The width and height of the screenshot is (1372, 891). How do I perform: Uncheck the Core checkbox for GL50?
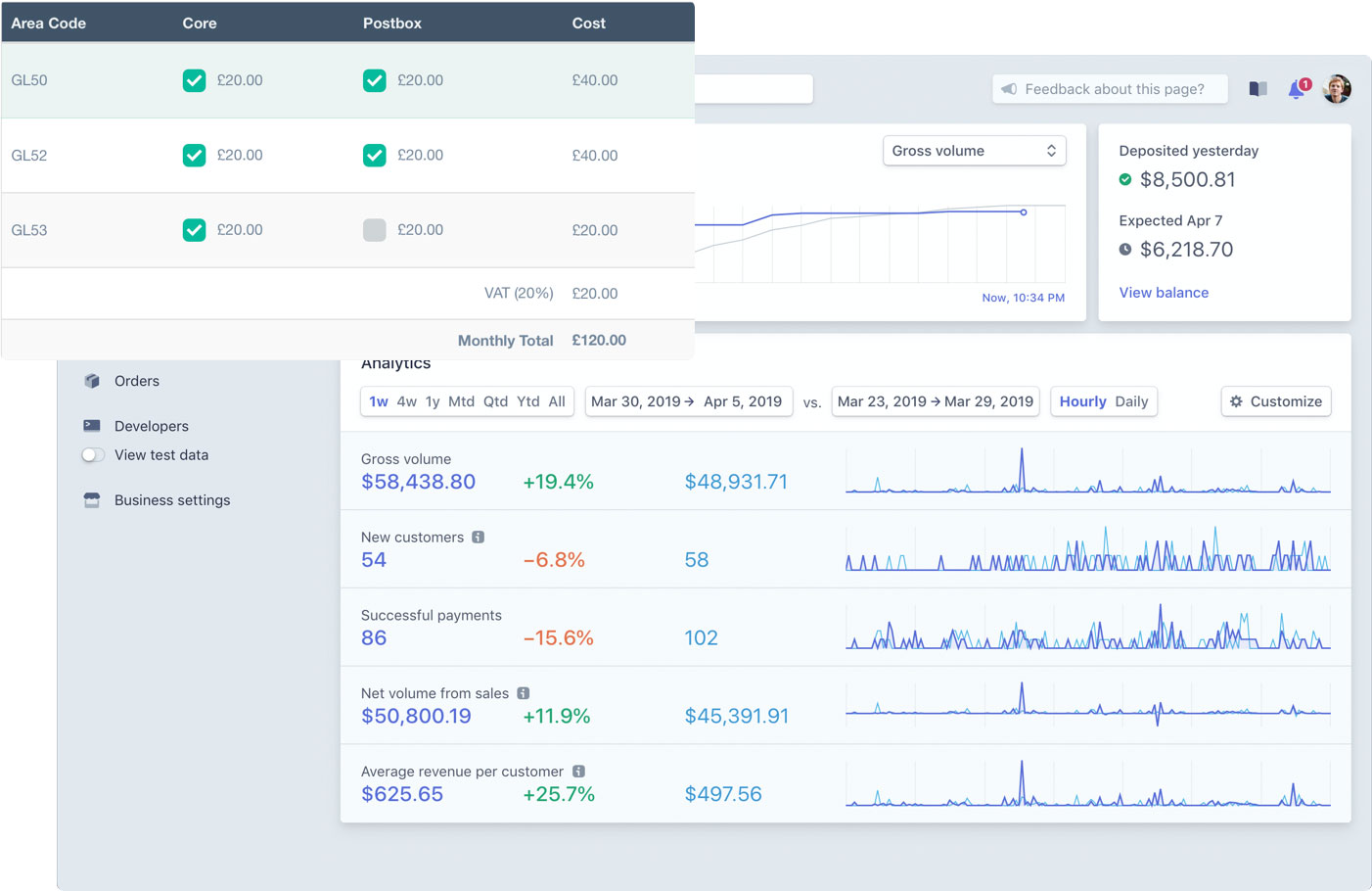tap(194, 80)
